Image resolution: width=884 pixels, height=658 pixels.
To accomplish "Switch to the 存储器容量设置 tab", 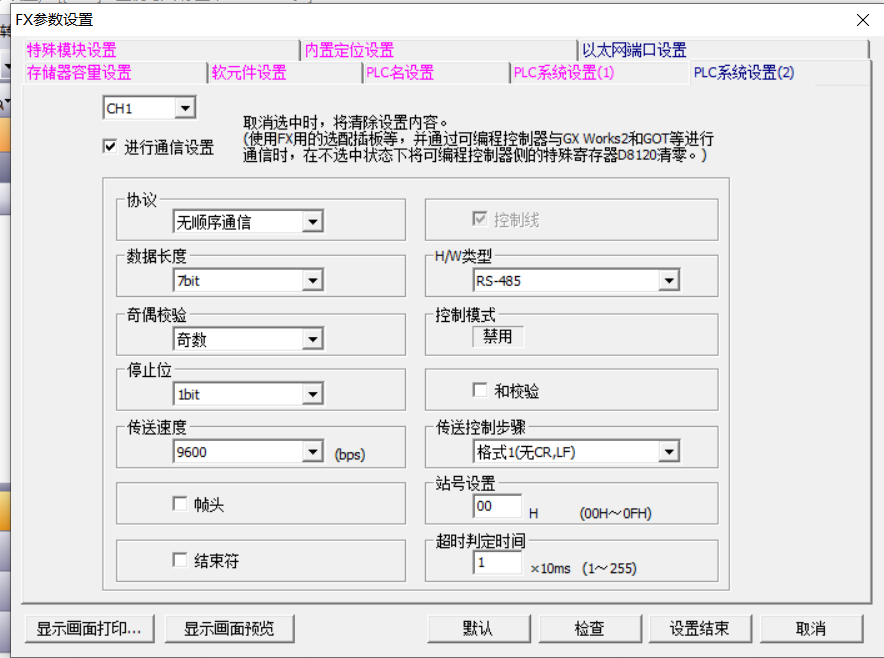I will [79, 73].
